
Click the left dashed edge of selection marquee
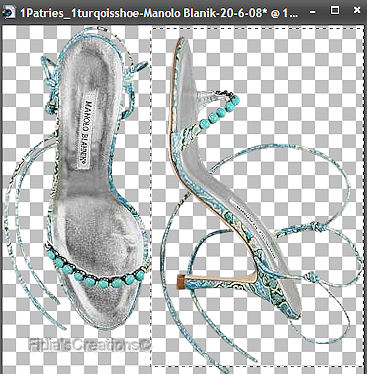click(152, 197)
